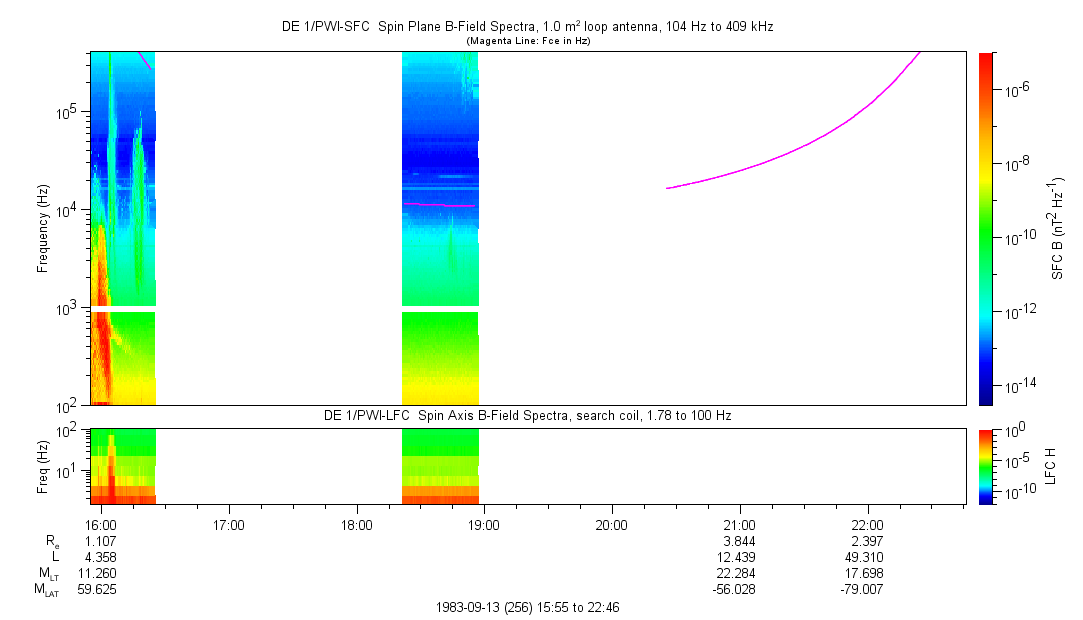
Task: Click the Magenta Line Fce subtitle text
Action: [x=527, y=41]
